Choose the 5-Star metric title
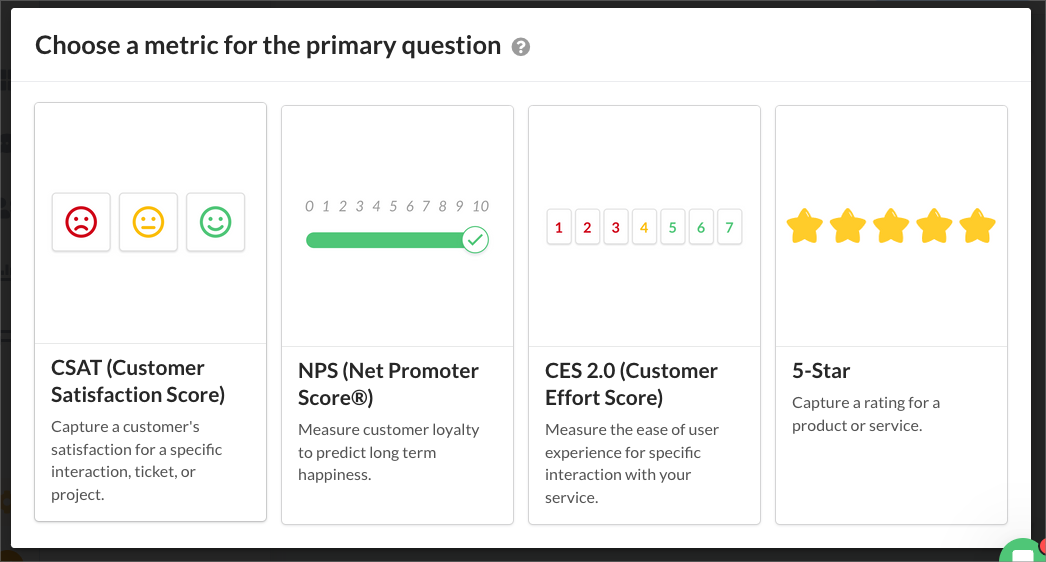The width and height of the screenshot is (1046, 562). click(821, 370)
